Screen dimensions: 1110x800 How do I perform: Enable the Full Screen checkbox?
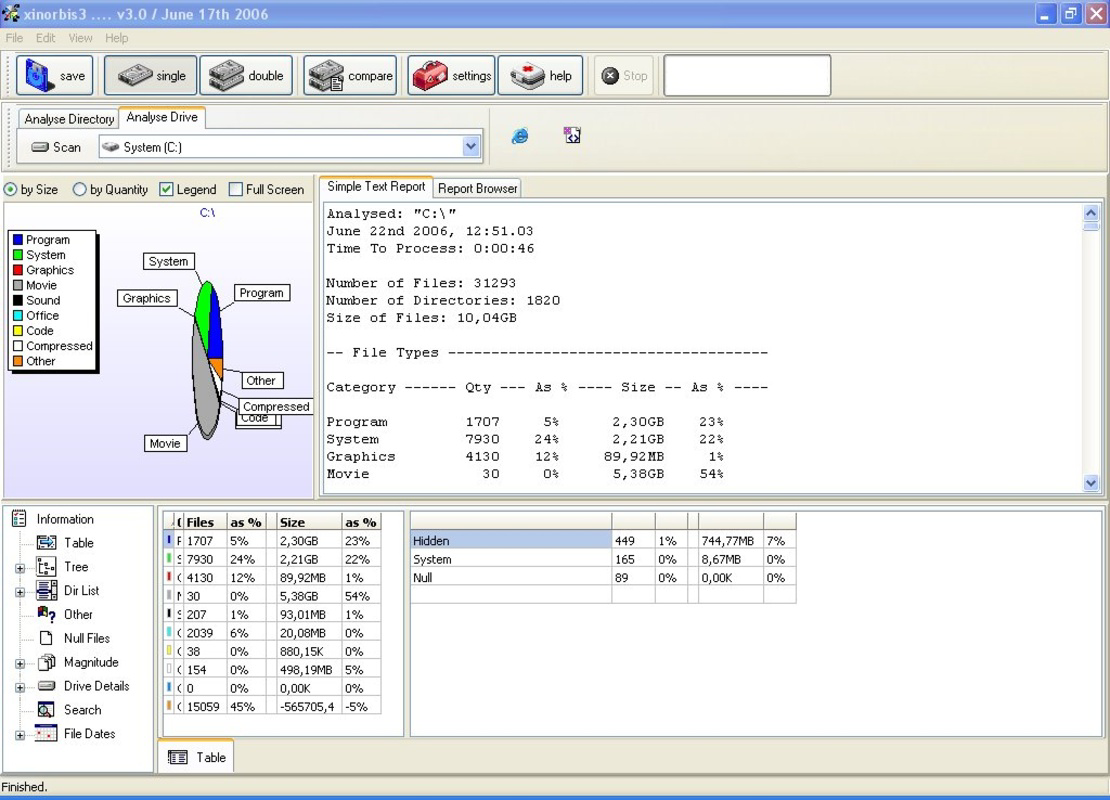[x=236, y=190]
